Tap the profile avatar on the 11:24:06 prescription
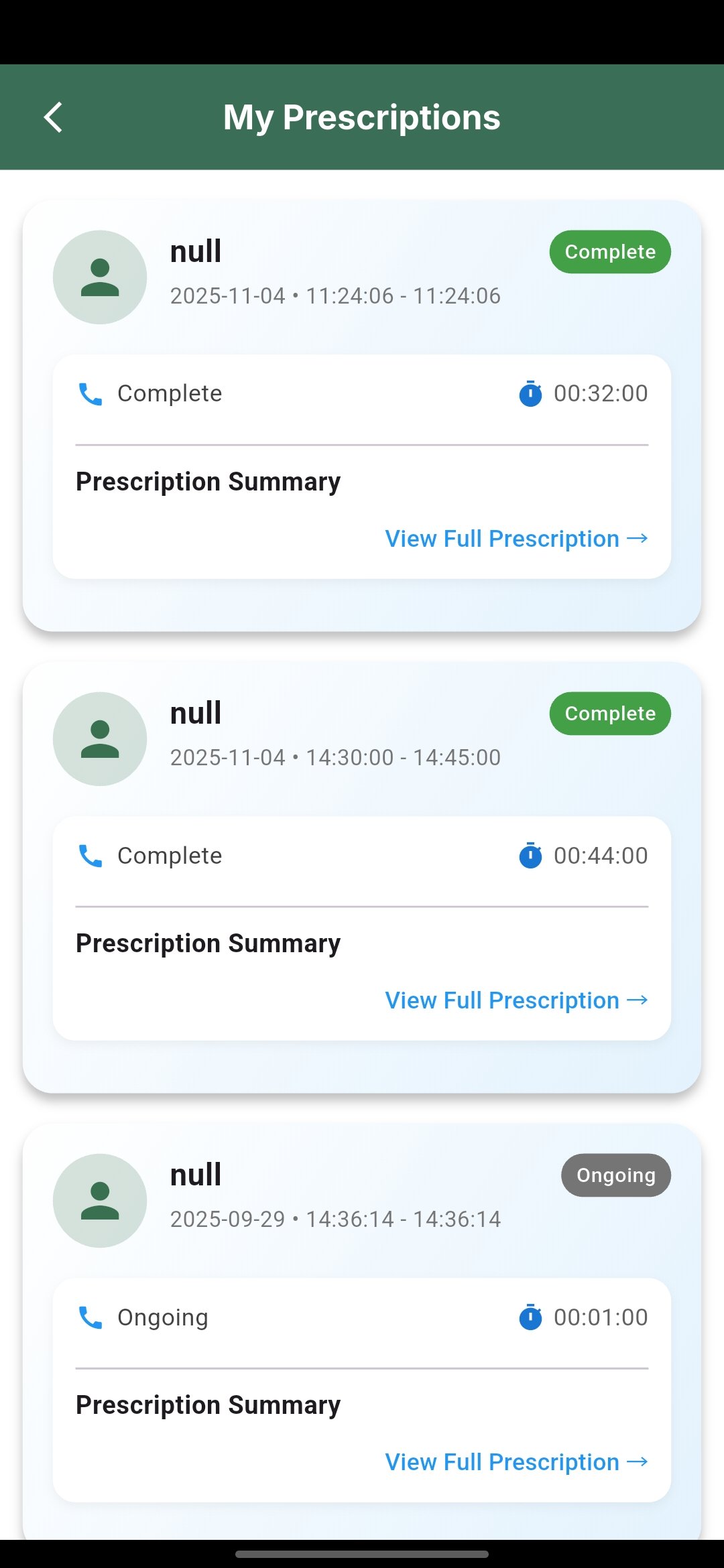724x1568 pixels. (x=100, y=277)
